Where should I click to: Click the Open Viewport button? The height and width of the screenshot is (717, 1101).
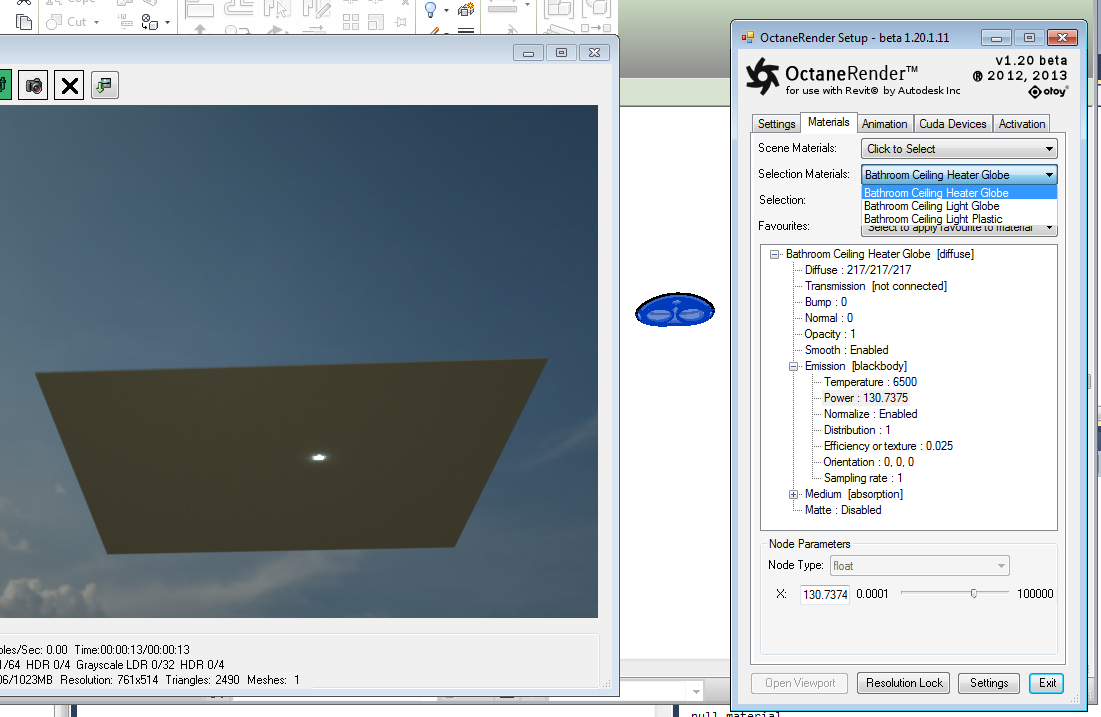(x=800, y=683)
